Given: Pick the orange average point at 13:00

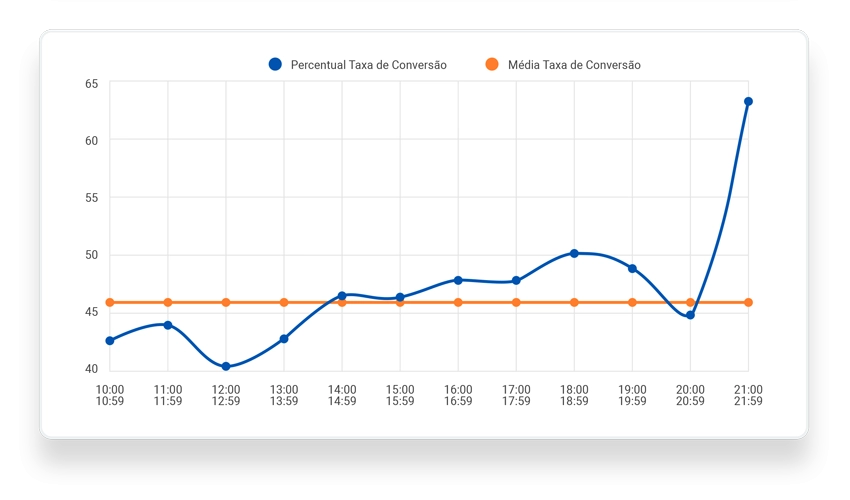Looking at the screenshot, I should coord(284,302).
